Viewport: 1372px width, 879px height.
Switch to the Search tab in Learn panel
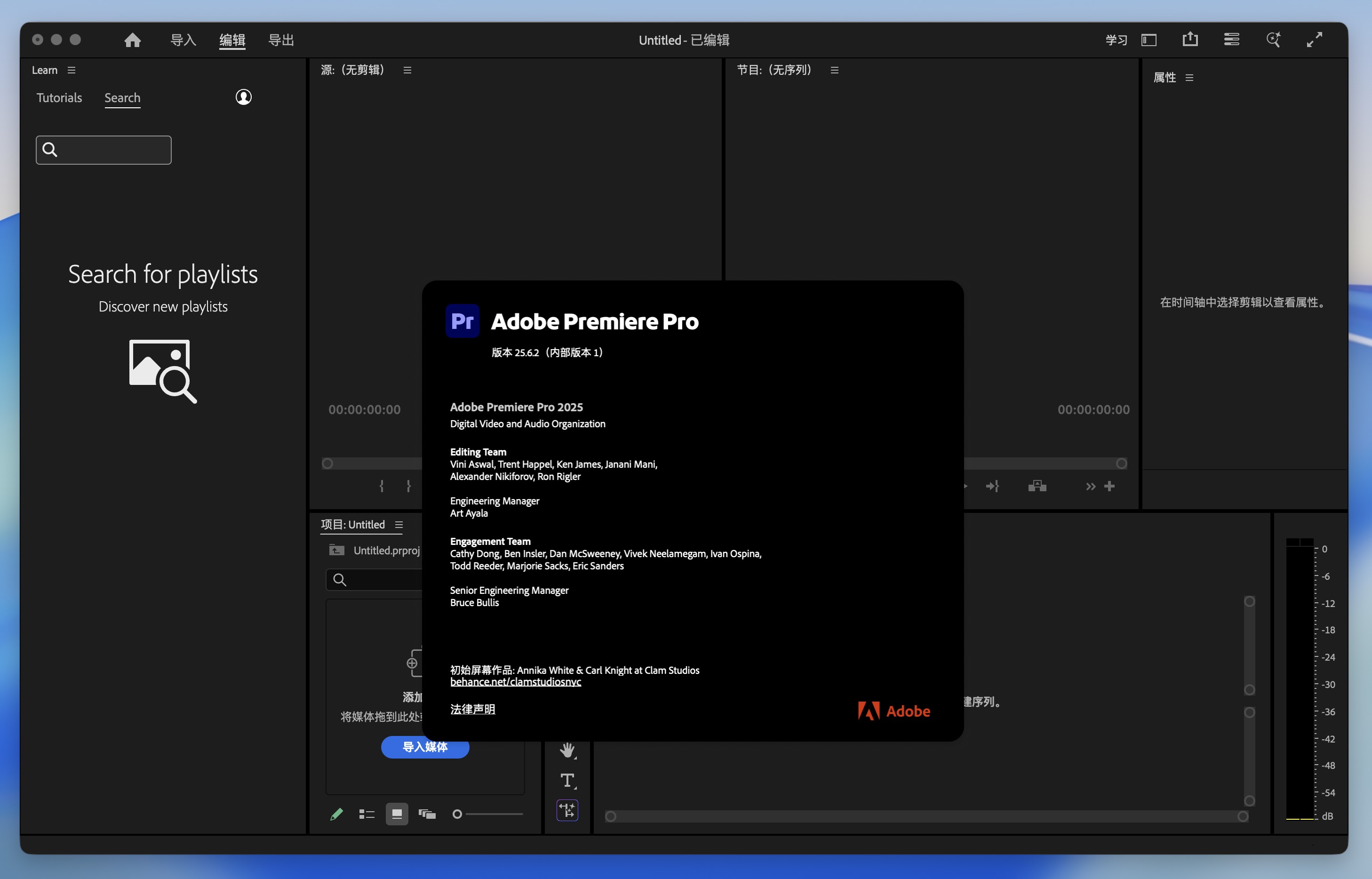click(x=122, y=97)
